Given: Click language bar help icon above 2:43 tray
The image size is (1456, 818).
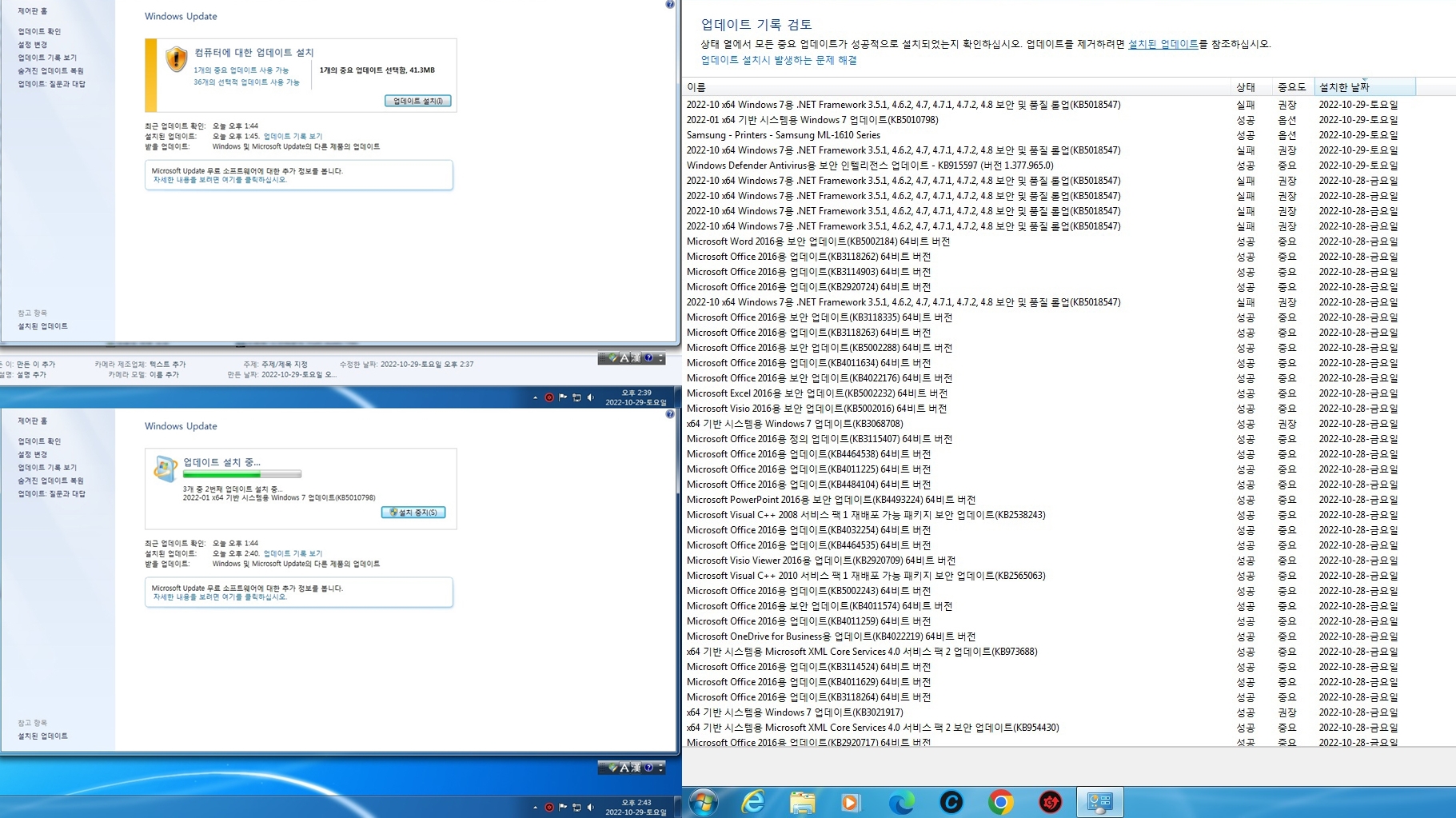Looking at the screenshot, I should (x=648, y=768).
